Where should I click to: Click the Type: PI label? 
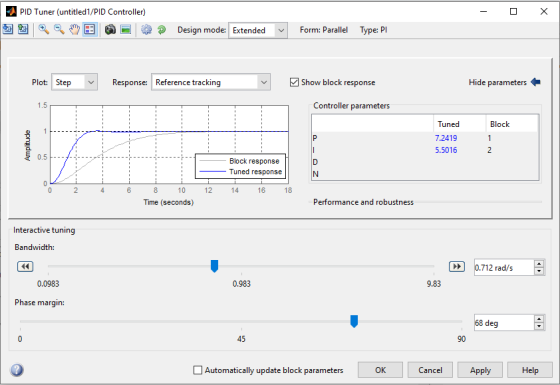pyautogui.click(x=373, y=30)
